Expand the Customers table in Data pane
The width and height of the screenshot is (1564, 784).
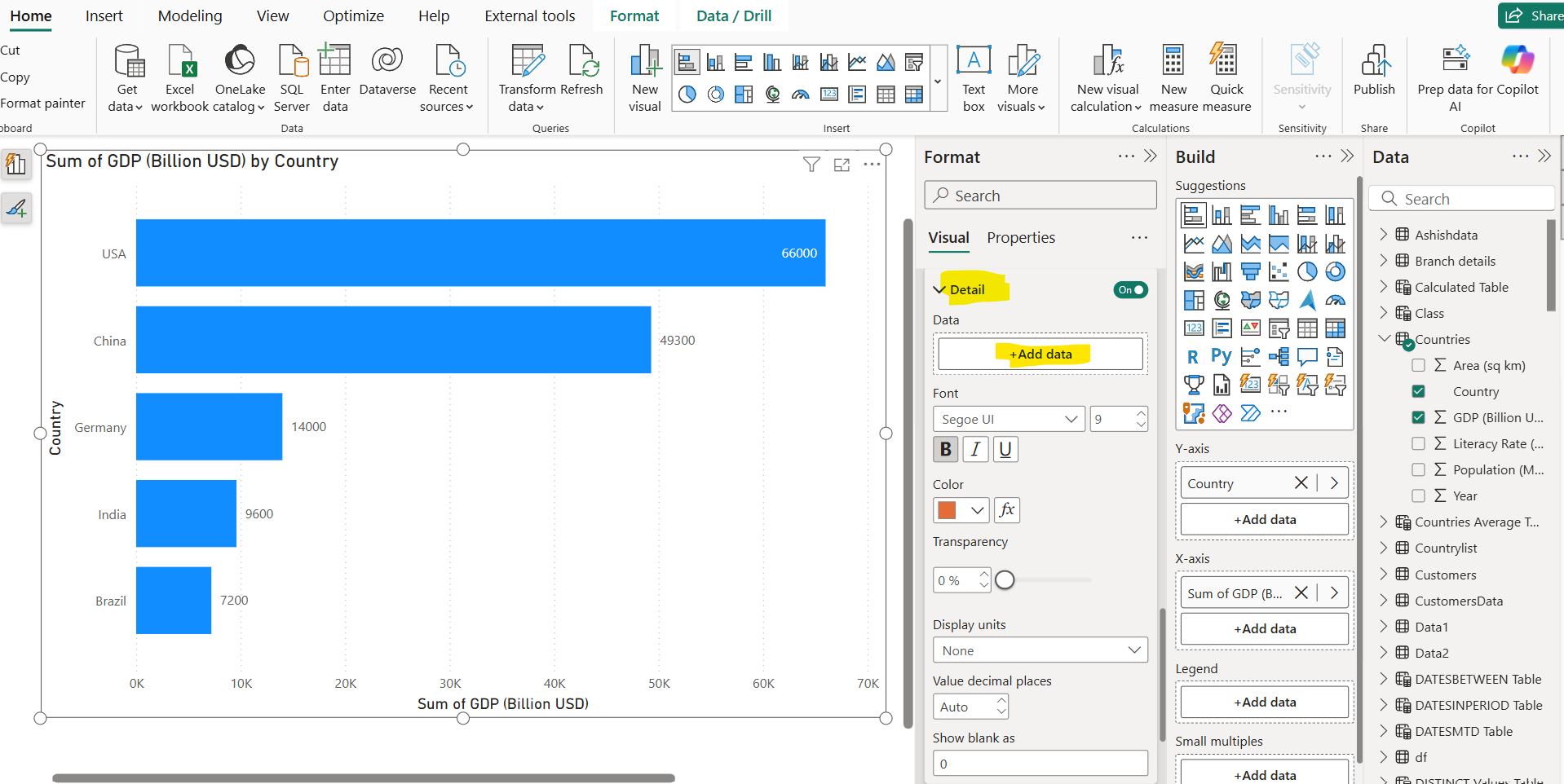pyautogui.click(x=1383, y=574)
